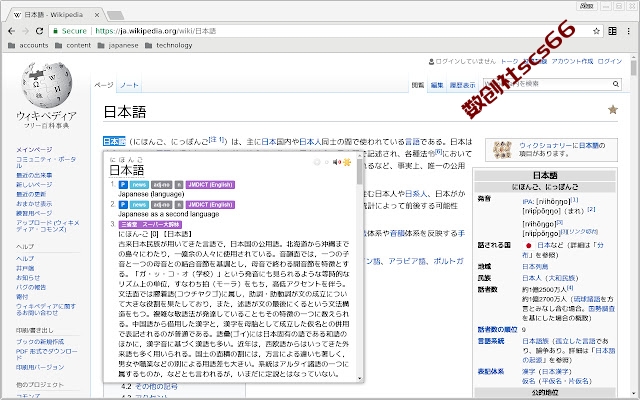
Task: Click the large grey circle icon in popup
Action: [317, 162]
